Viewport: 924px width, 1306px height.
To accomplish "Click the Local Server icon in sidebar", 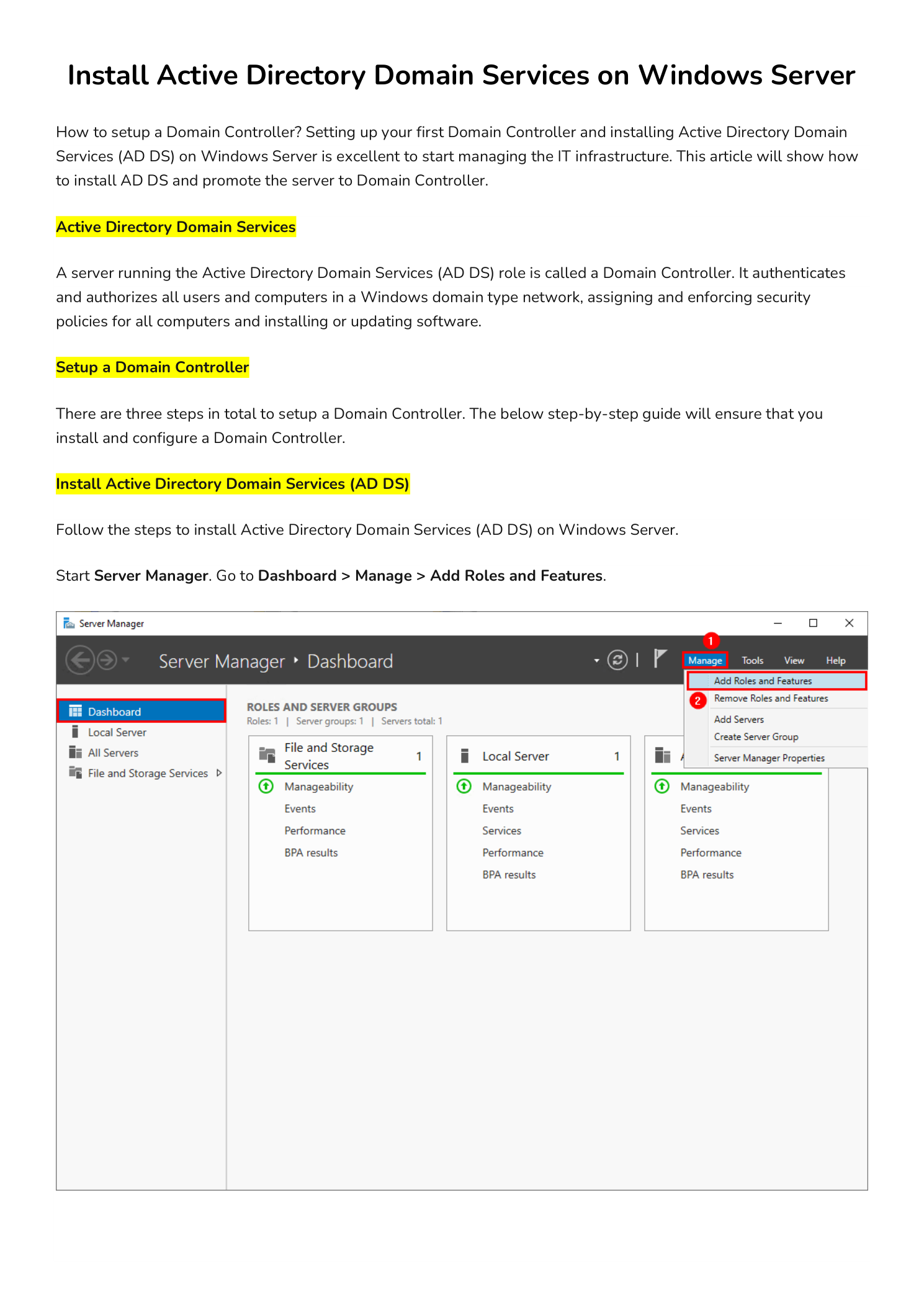I will pyautogui.click(x=75, y=732).
